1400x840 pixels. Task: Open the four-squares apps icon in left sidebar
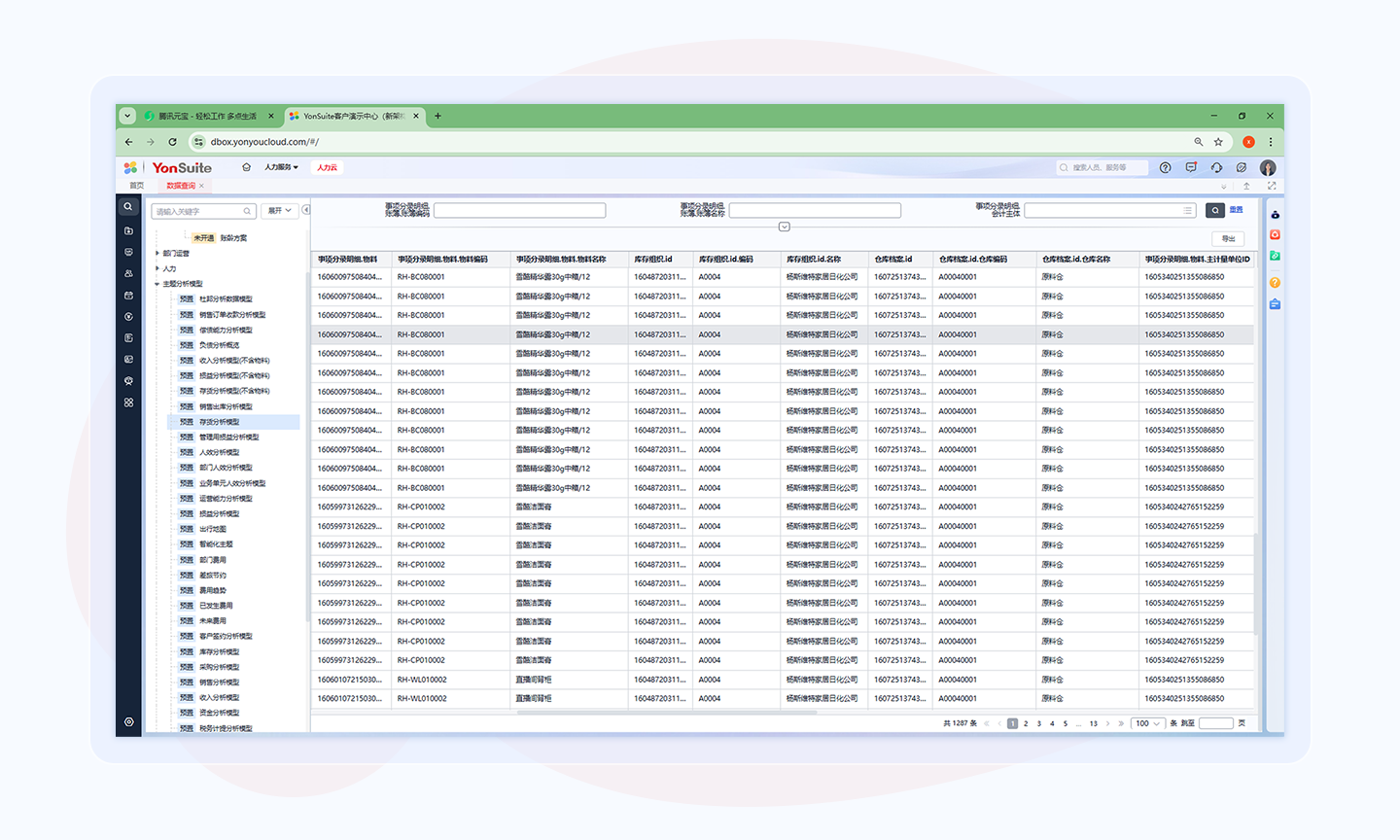(x=128, y=402)
